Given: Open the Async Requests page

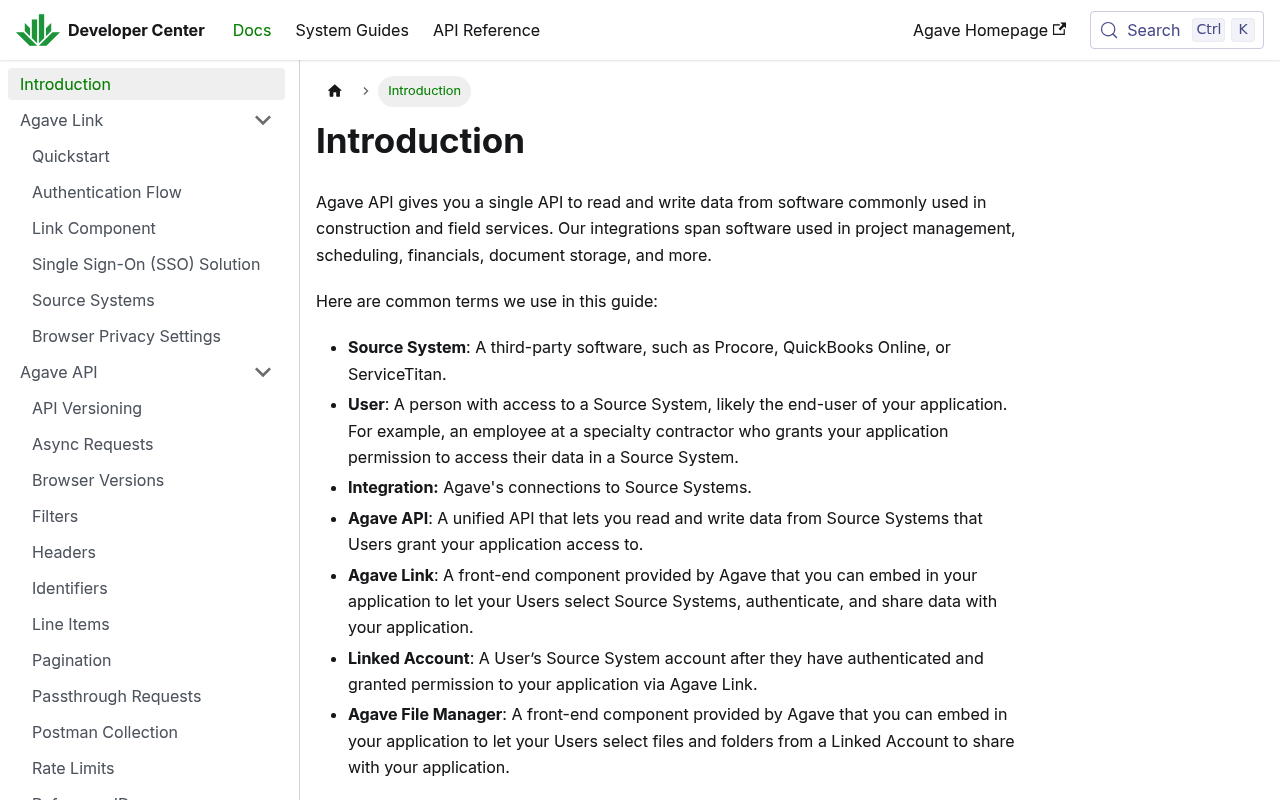Looking at the screenshot, I should coord(152,444).
